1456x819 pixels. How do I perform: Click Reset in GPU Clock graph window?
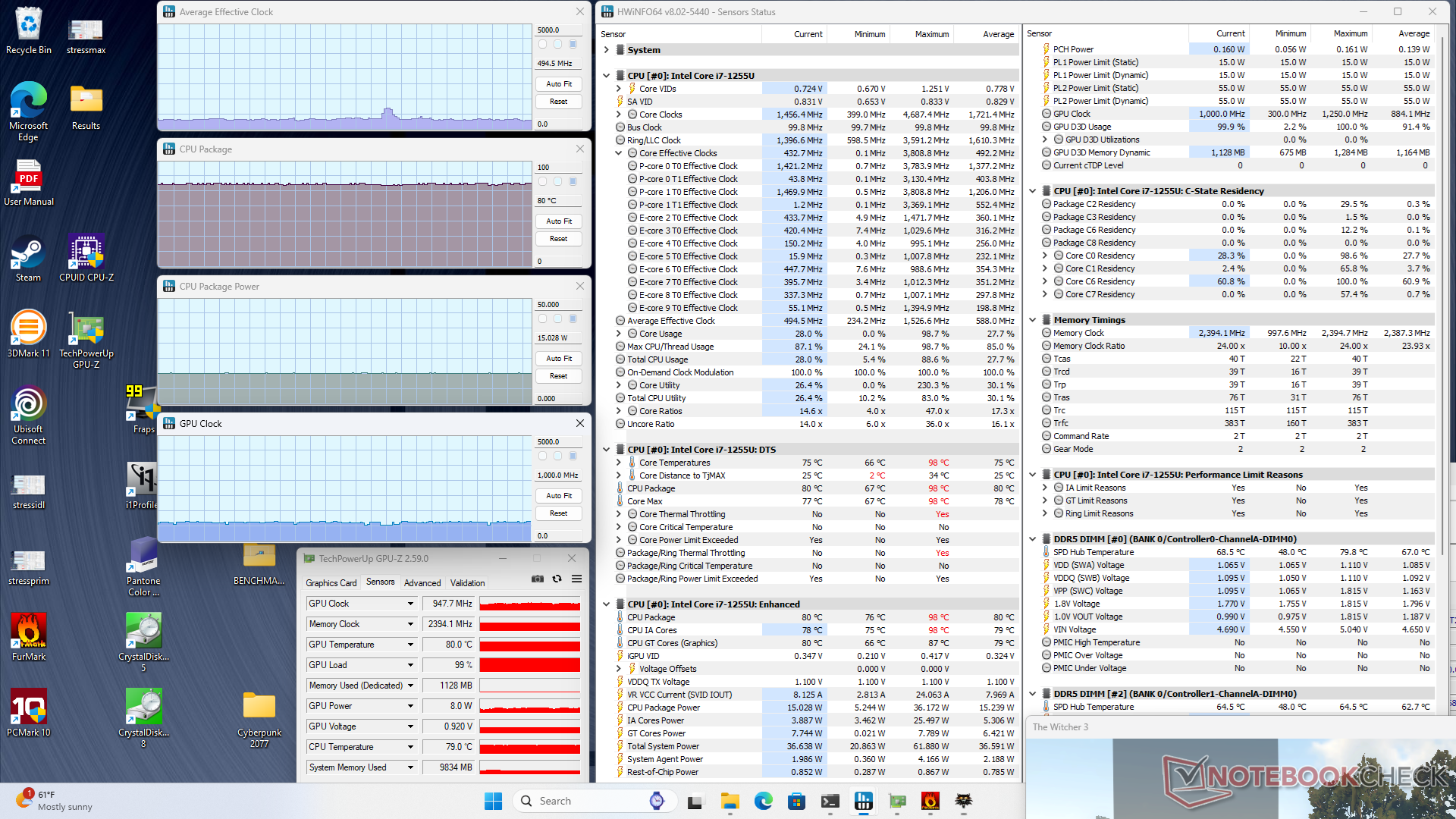point(559,513)
